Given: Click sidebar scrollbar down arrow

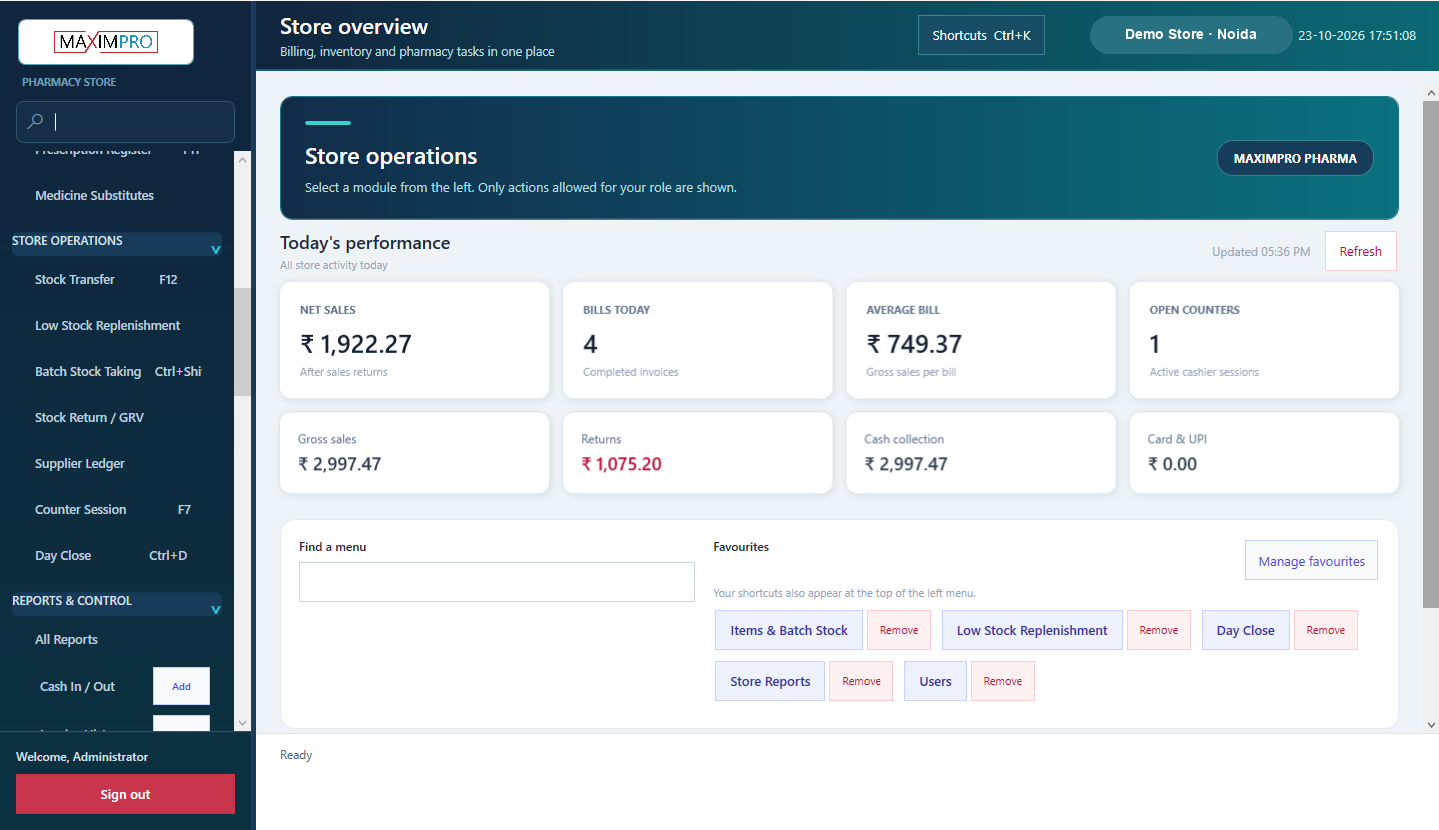Looking at the screenshot, I should pos(242,722).
